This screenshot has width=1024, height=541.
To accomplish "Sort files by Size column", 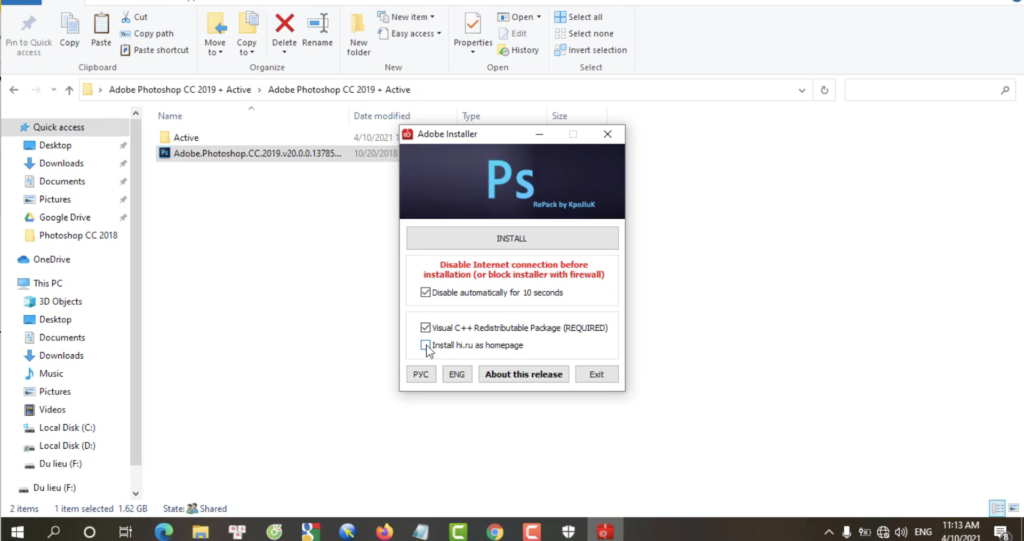I will pyautogui.click(x=560, y=116).
